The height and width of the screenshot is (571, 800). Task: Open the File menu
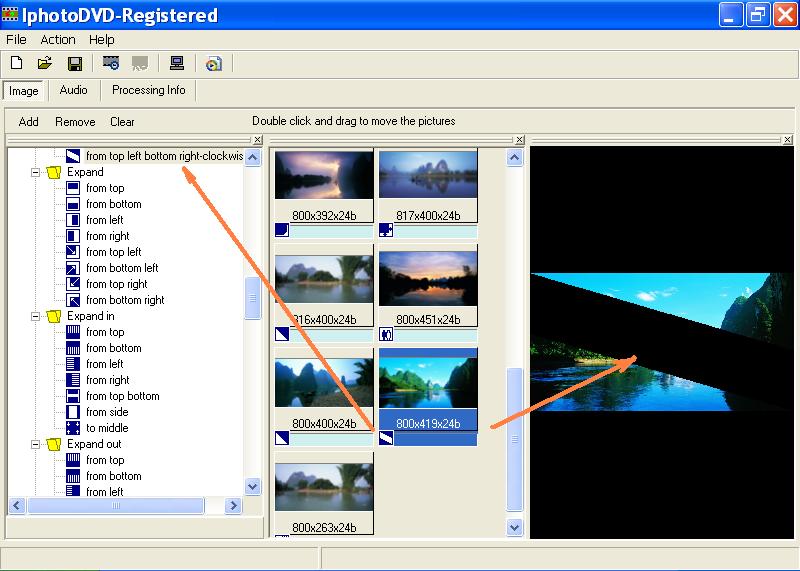coord(16,40)
